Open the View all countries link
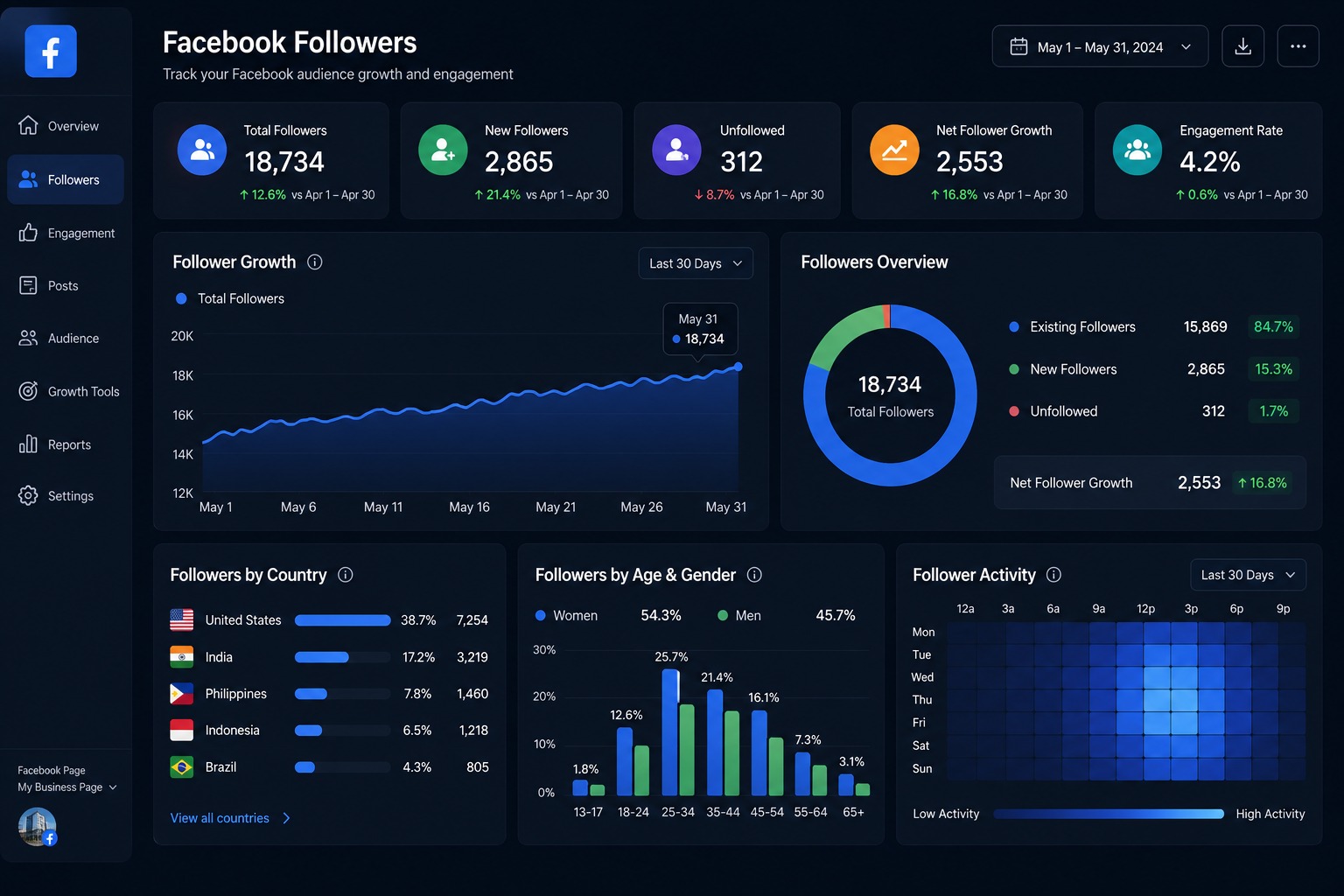This screenshot has width=1344, height=896. (220, 818)
